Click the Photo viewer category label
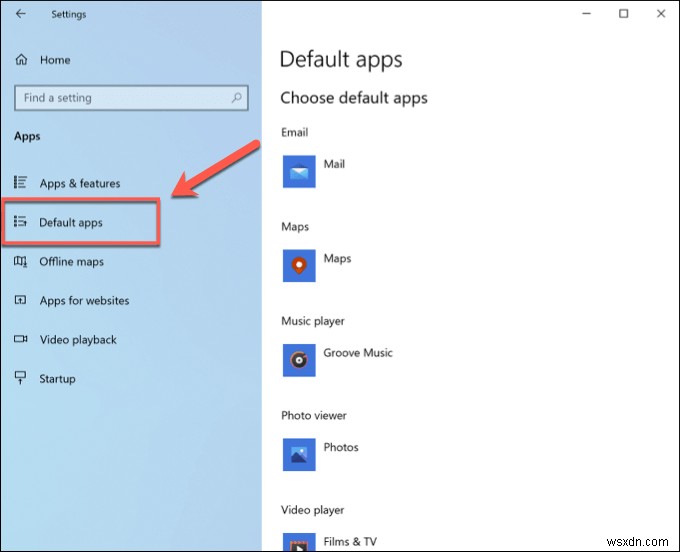Screen dimensions: 680x552 tap(314, 415)
